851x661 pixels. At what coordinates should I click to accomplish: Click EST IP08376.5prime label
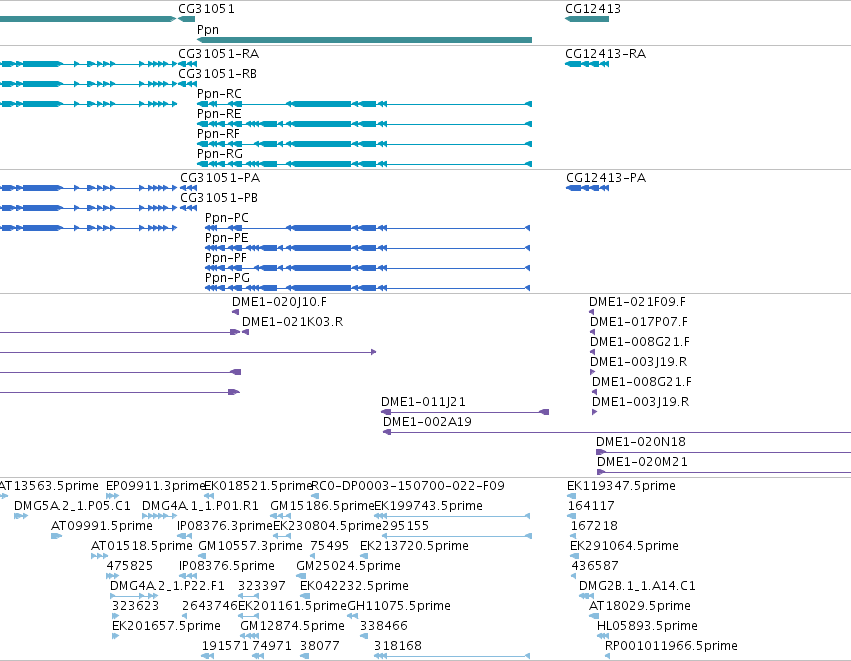(227, 567)
